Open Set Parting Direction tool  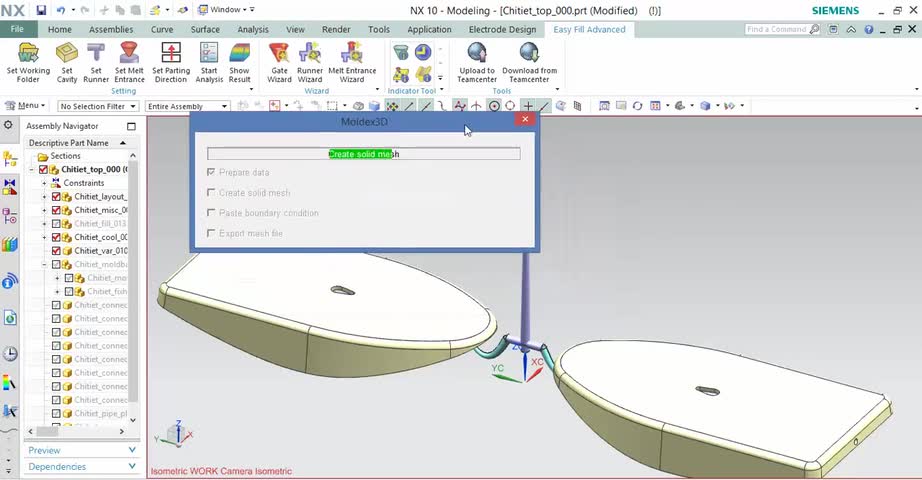171,63
